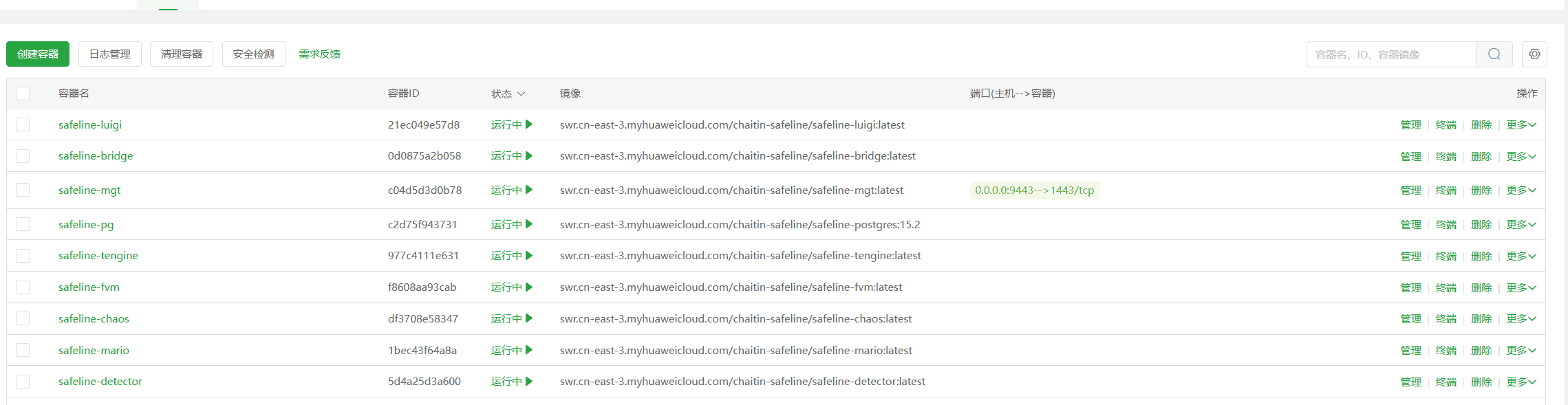Screen dimensions: 1568x405
Task: Click the running status play icon for safeline-luigi
Action: click(x=529, y=124)
